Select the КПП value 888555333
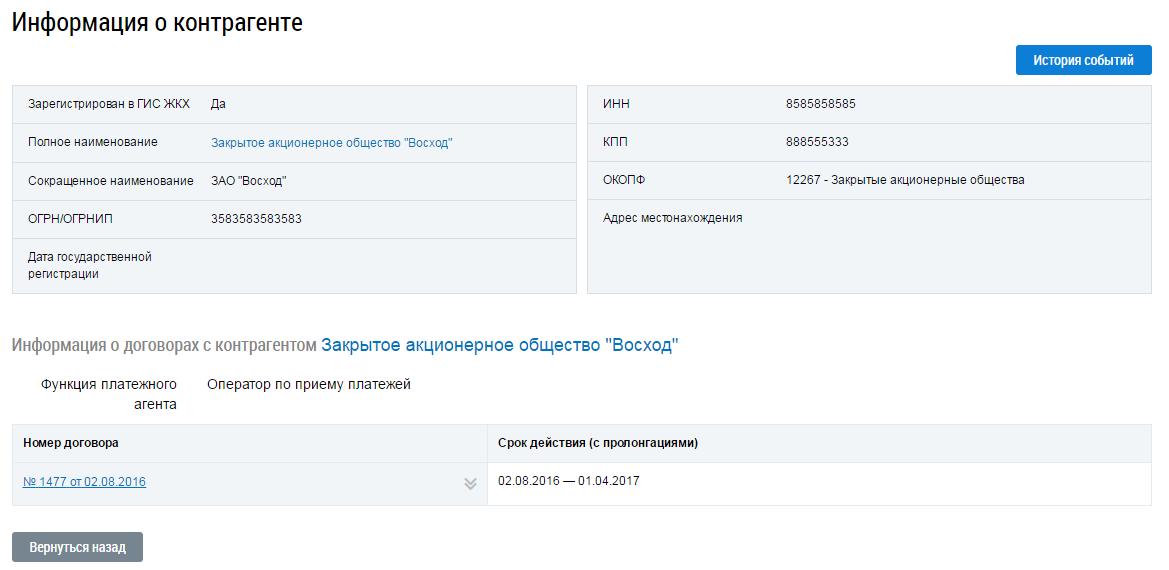The width and height of the screenshot is (1169, 570). 817,142
